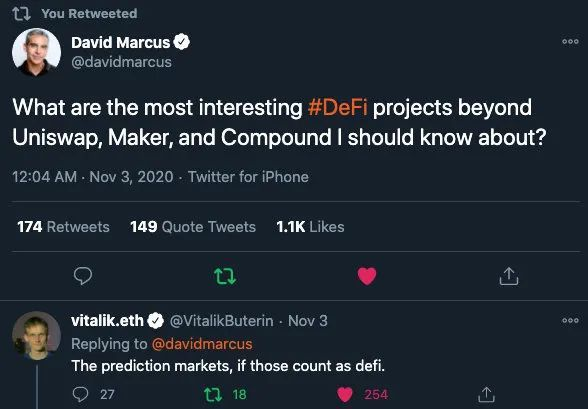Open more options for vitalik.eth's reply
The image size is (588, 409).
click(570, 321)
